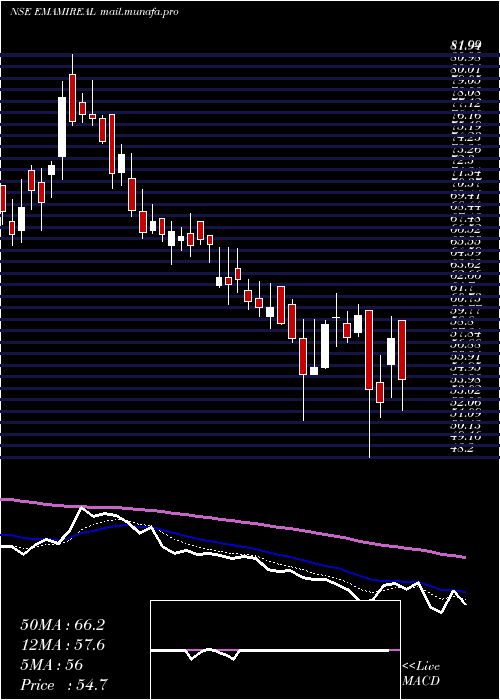Screen dimensions: 500x700
Task: Click the 12MA : 57.6 readout
Action: pyautogui.click(x=62, y=645)
